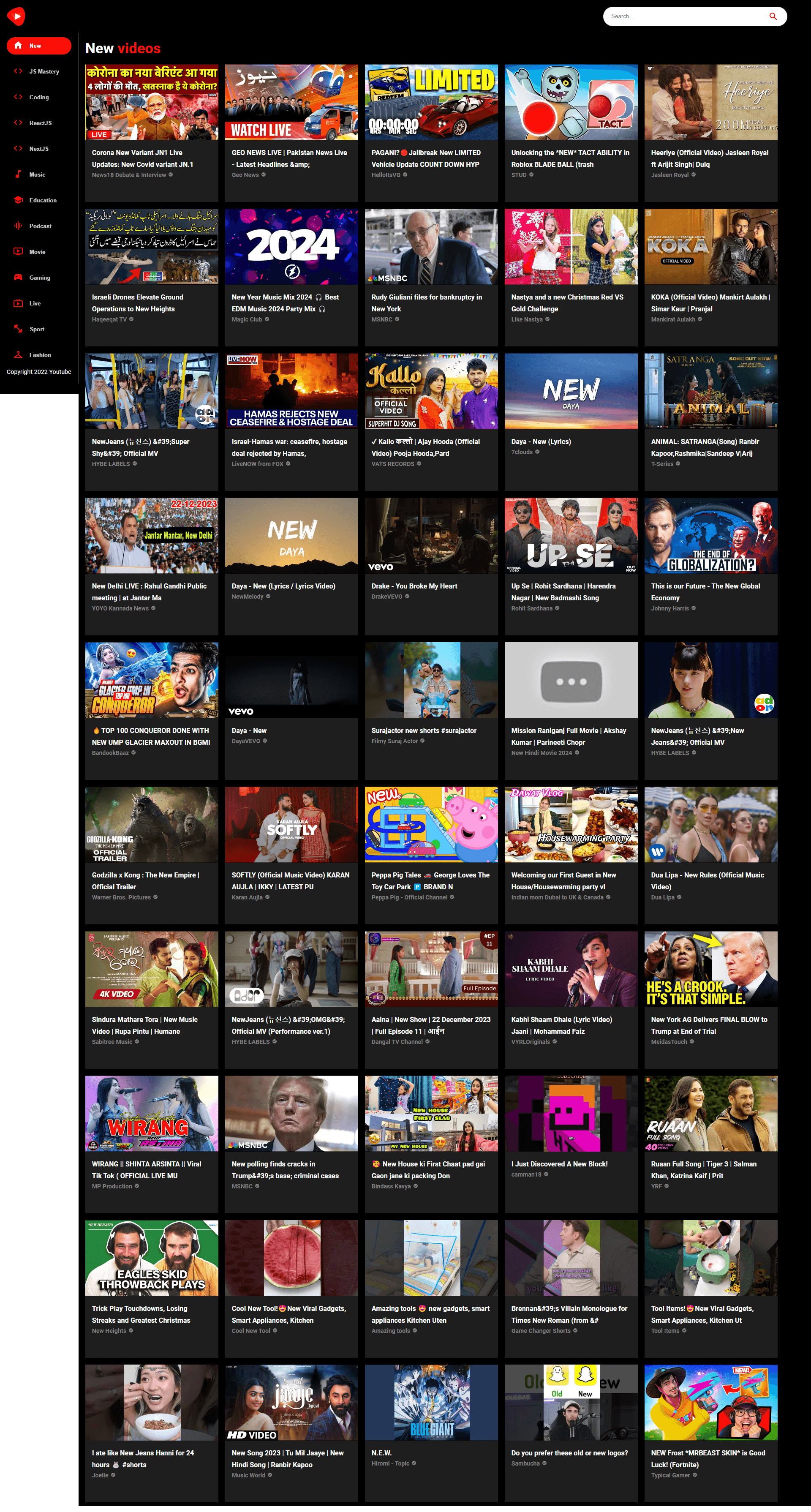
Task: Click the verified badge next to Warner Bros. Pictures
Action: [x=155, y=897]
